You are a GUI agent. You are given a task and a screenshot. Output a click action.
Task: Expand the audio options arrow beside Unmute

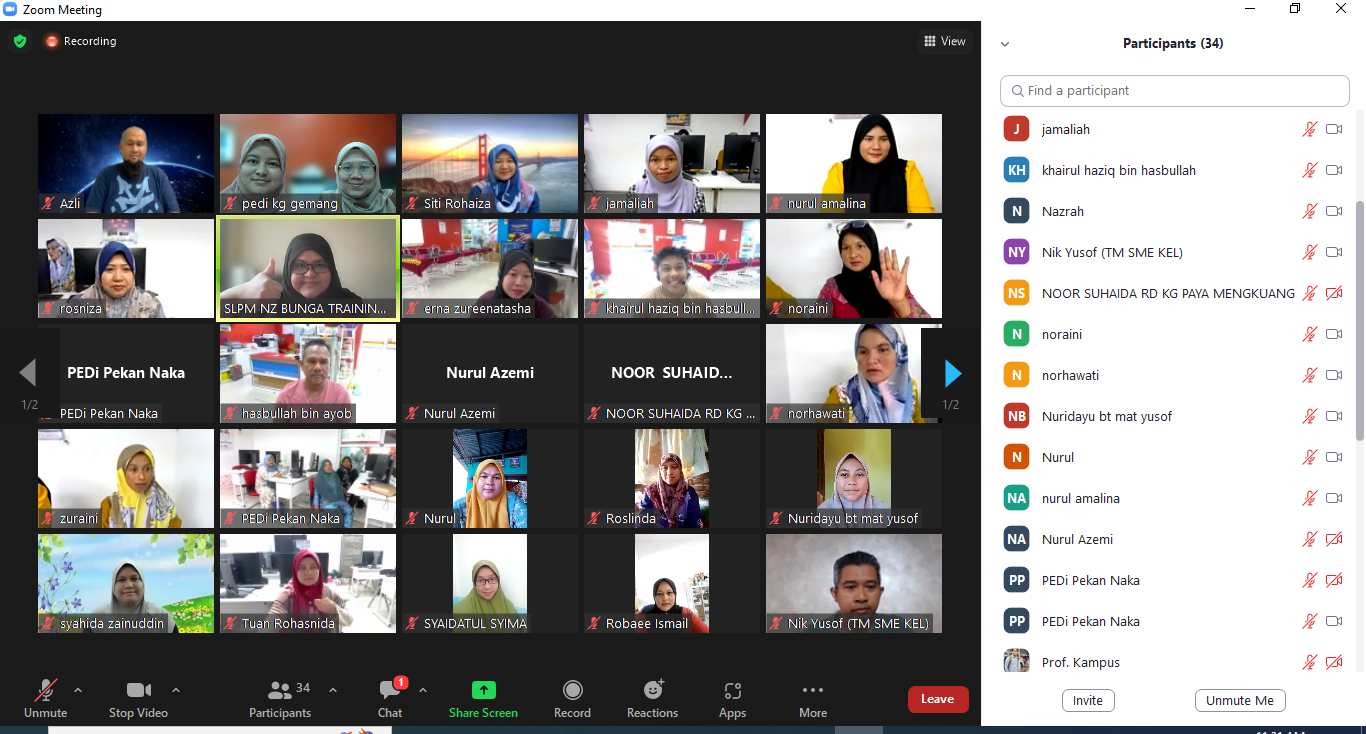tap(78, 690)
